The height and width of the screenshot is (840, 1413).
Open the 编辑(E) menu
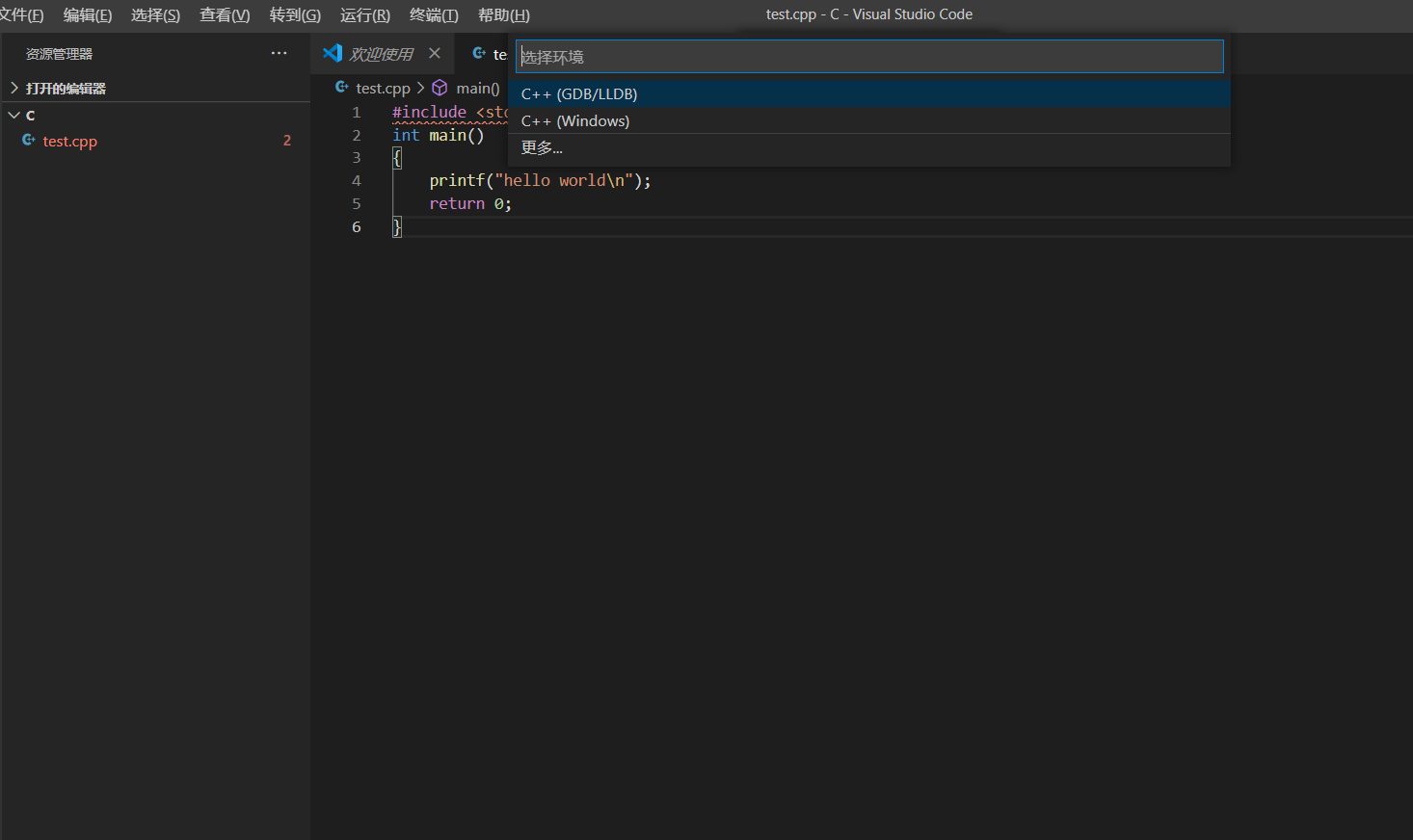(x=88, y=15)
